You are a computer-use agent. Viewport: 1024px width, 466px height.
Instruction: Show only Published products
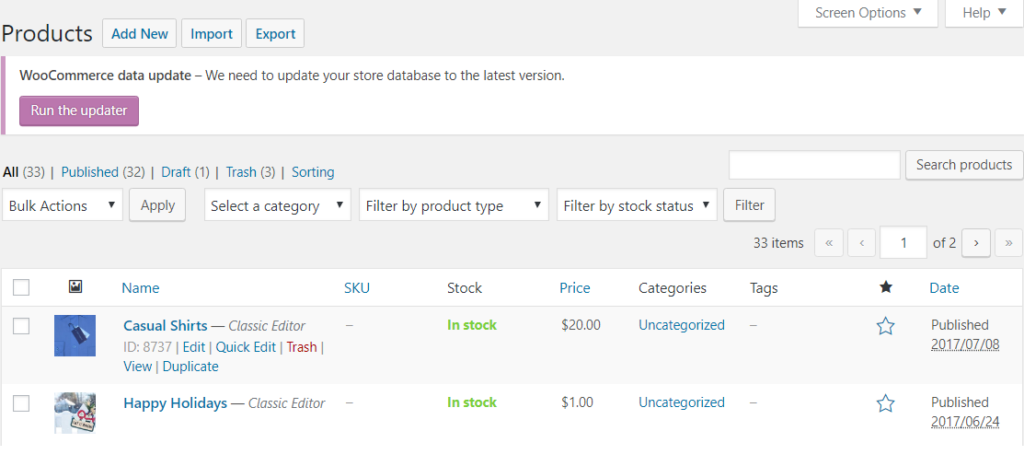tap(90, 172)
